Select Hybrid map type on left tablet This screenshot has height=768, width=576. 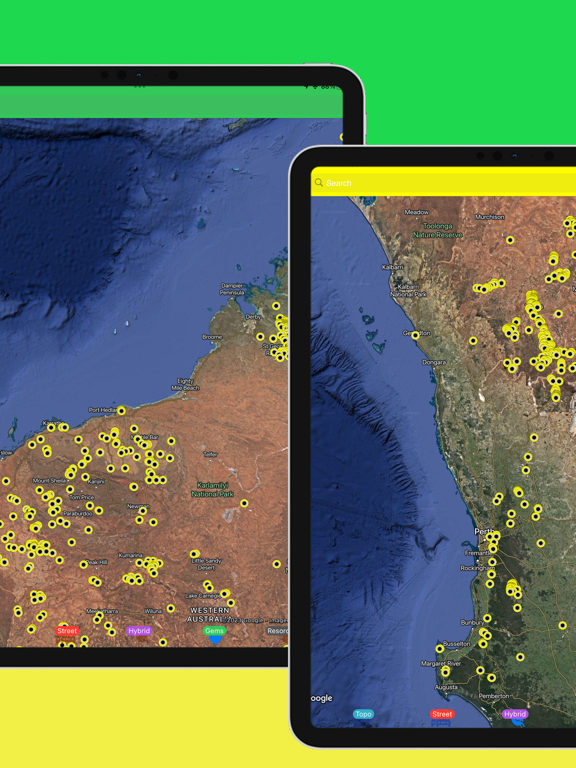pyautogui.click(x=139, y=631)
